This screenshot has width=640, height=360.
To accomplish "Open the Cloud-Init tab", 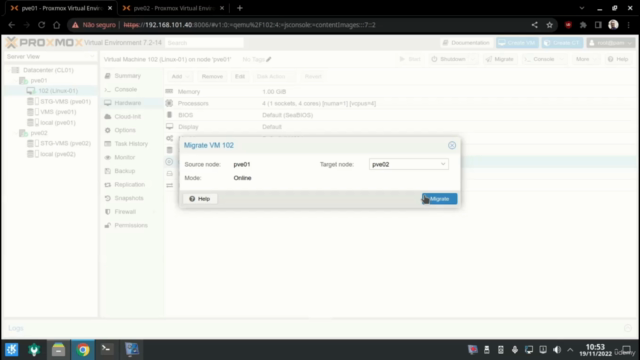I will click(x=127, y=116).
